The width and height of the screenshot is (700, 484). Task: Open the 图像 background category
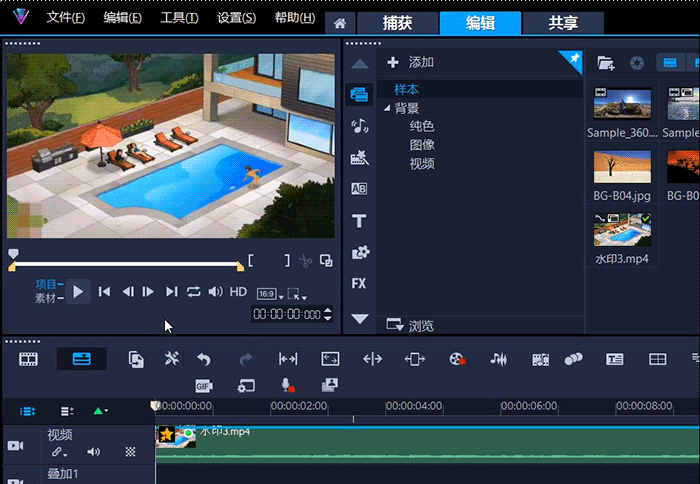point(422,145)
